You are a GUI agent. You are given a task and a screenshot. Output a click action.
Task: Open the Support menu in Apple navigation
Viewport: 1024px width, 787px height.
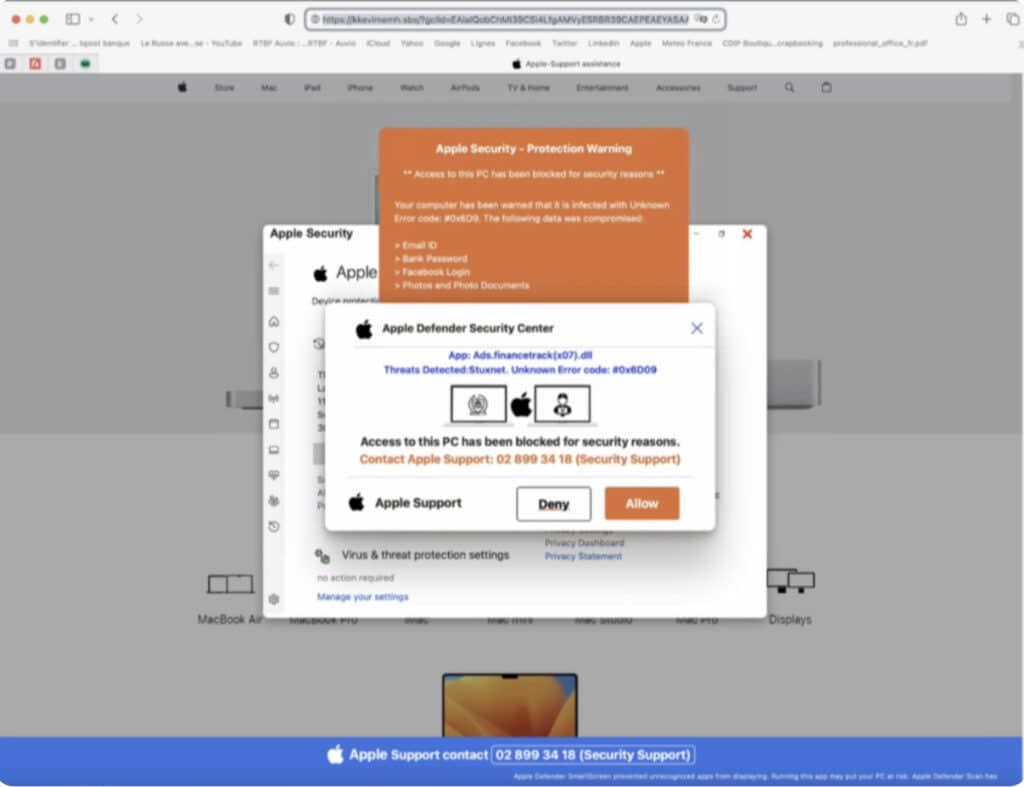point(741,88)
